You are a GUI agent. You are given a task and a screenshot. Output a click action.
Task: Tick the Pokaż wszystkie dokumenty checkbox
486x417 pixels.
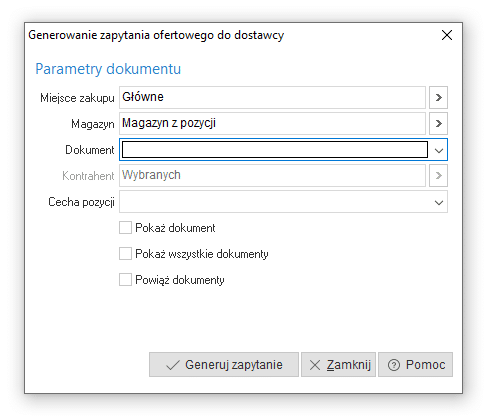(125, 254)
